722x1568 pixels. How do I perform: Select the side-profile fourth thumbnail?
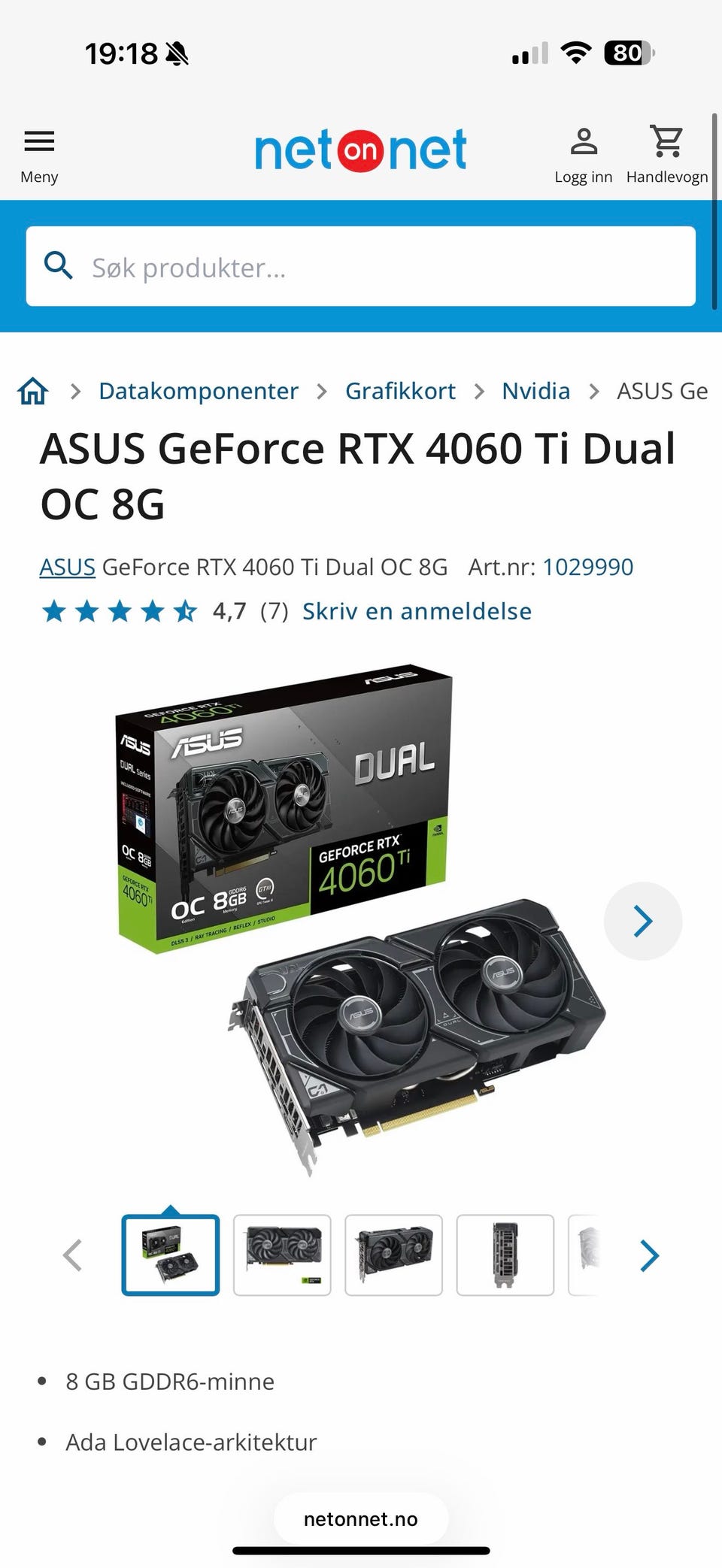[505, 1255]
